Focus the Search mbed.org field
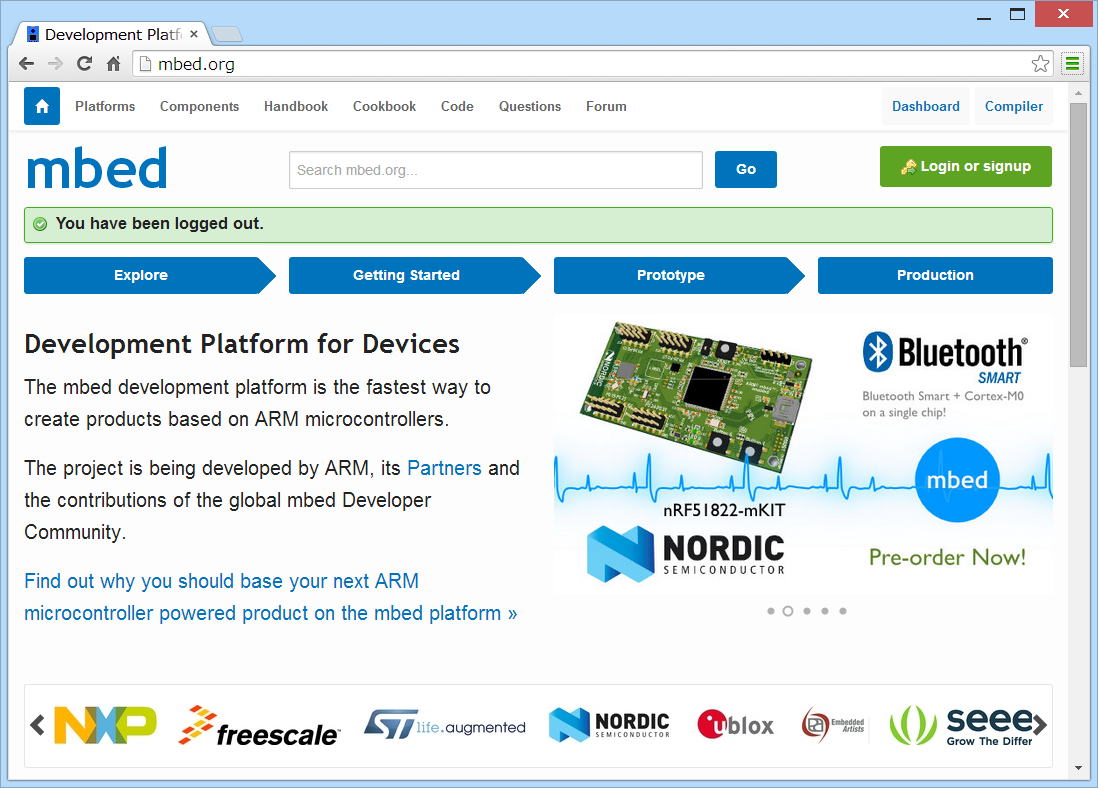This screenshot has width=1098, height=788. click(496, 170)
